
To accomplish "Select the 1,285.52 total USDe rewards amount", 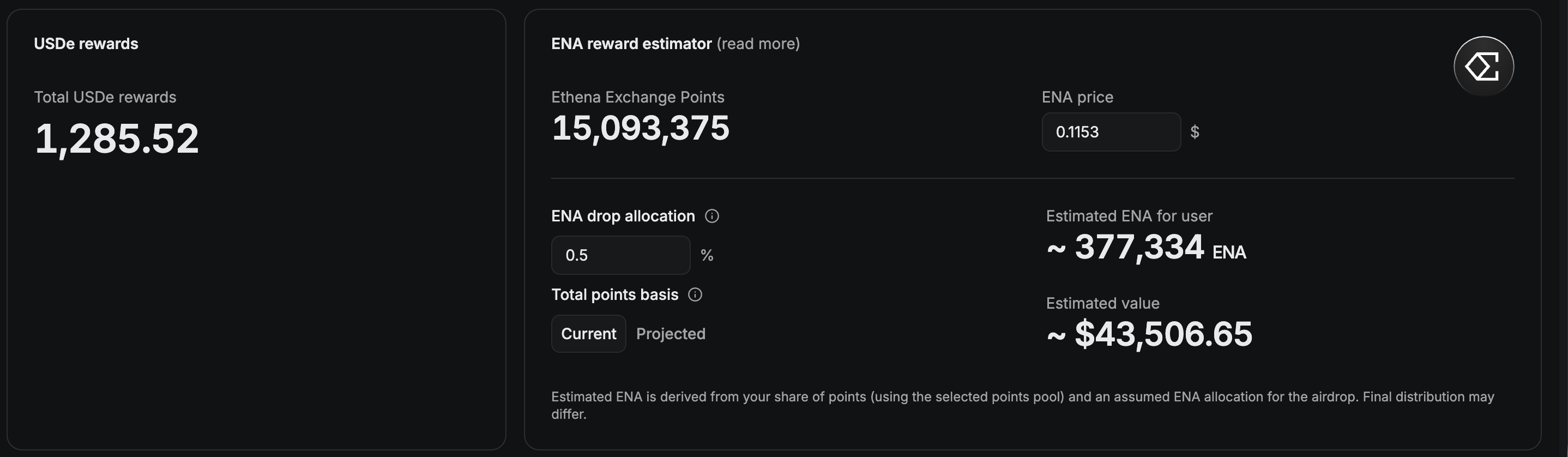I will (x=117, y=138).
